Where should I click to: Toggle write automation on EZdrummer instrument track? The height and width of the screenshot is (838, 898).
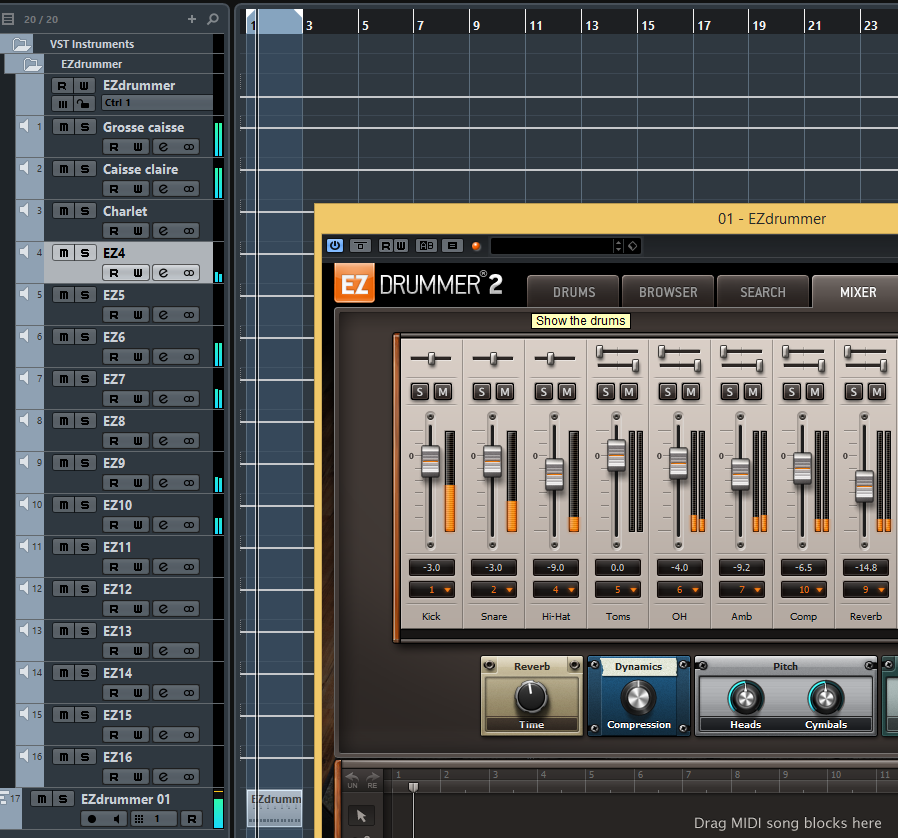84,86
